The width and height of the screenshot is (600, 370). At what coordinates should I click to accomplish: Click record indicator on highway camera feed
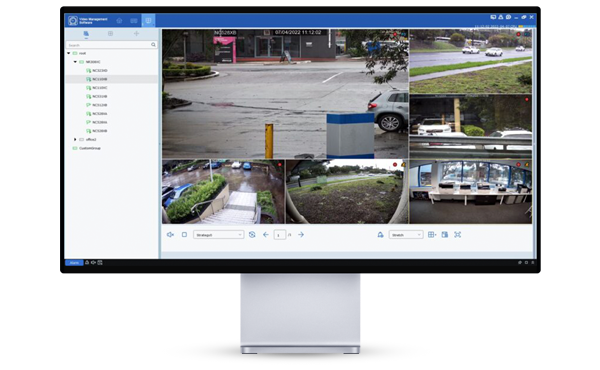(519, 34)
